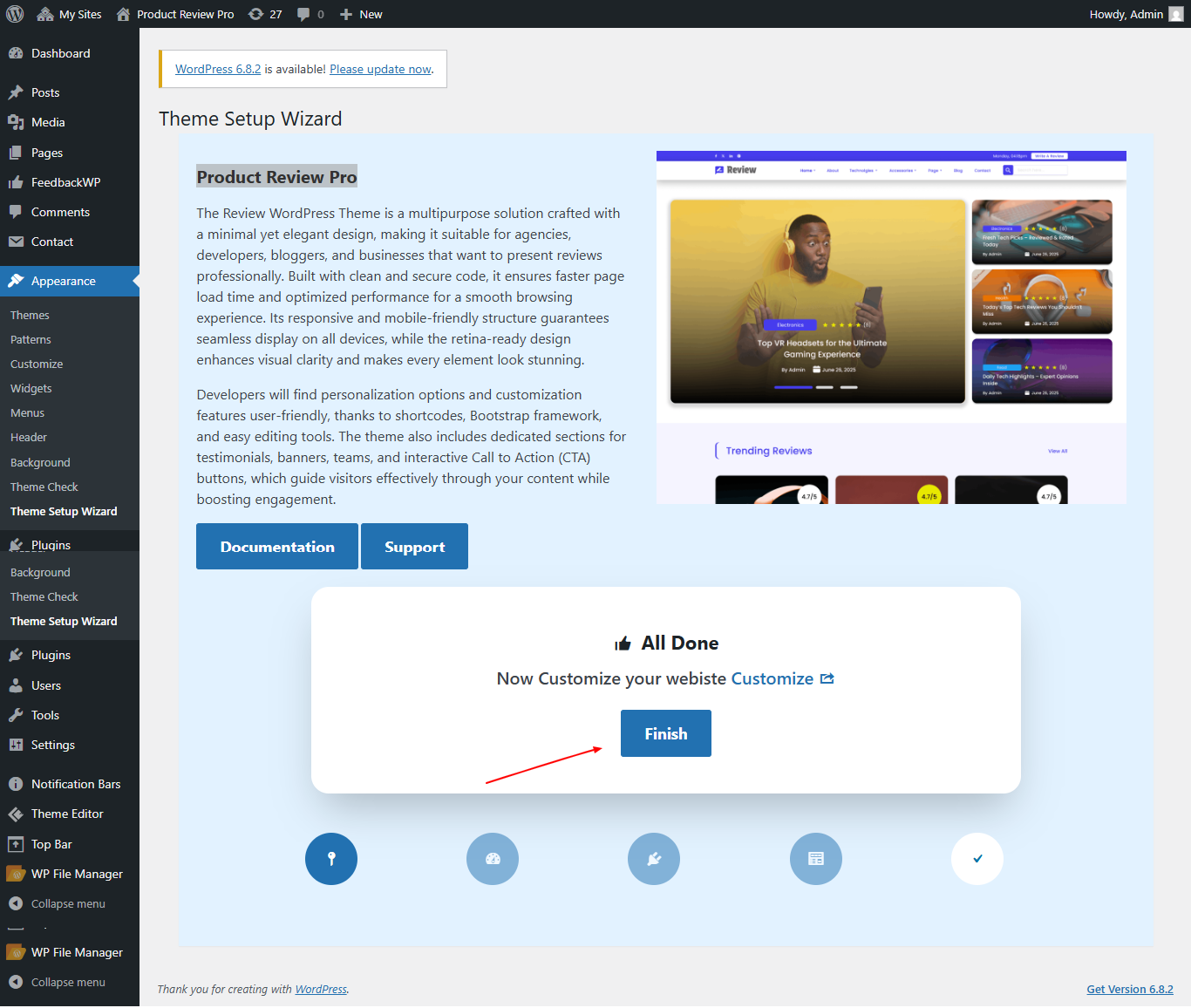Screen dimensions: 1191x1008
Task: Click the Support button
Action: click(x=415, y=547)
